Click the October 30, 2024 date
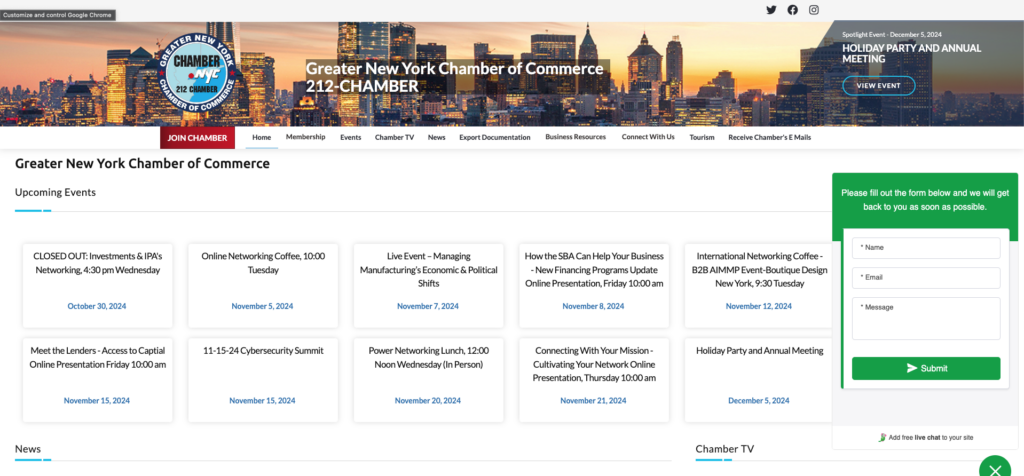1024x476 pixels. [97, 306]
